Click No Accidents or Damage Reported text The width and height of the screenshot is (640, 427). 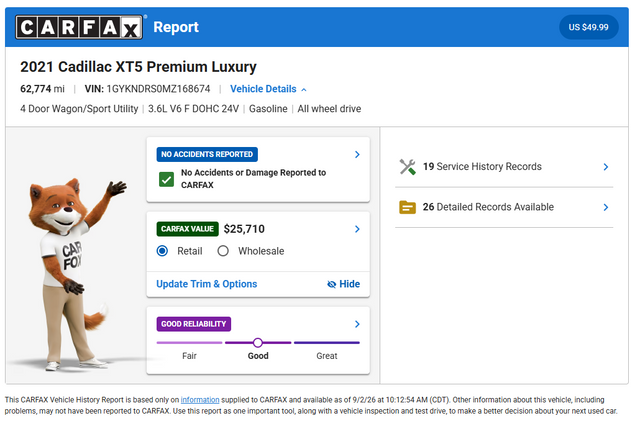coord(253,179)
